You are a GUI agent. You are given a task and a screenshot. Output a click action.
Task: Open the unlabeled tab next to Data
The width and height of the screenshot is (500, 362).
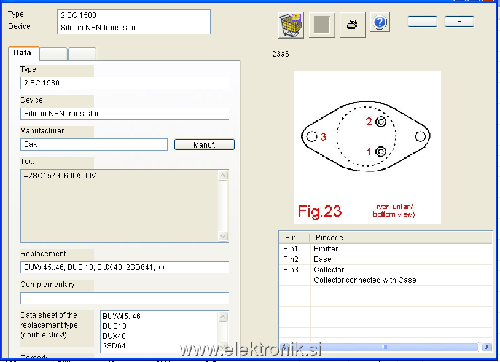pos(54,54)
